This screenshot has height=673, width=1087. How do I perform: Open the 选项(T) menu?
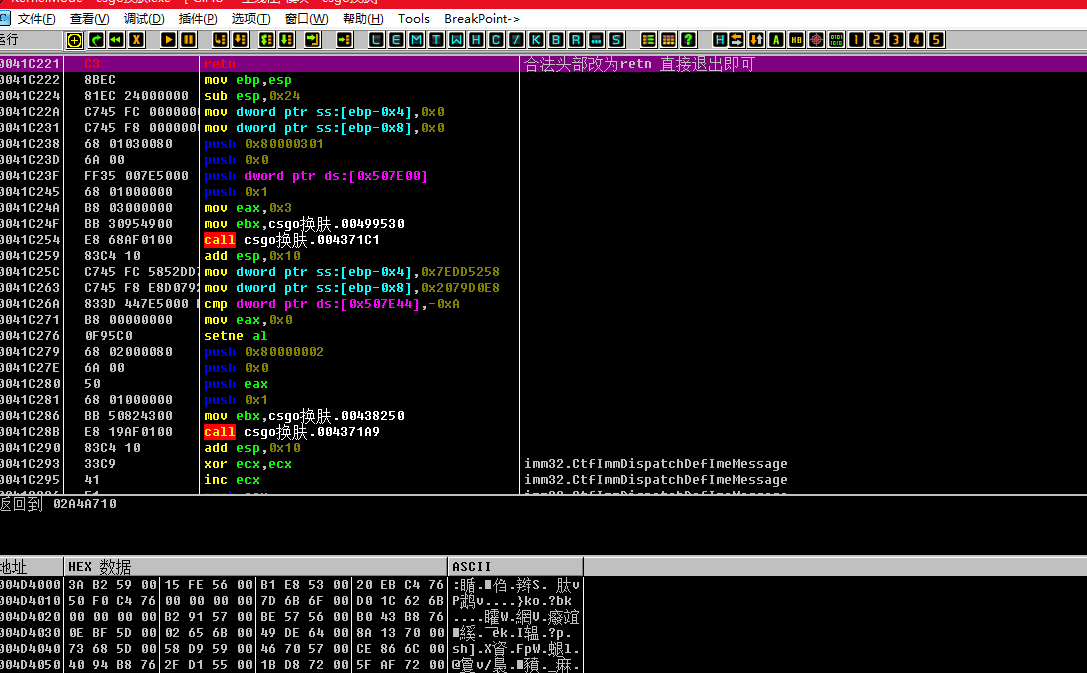coord(251,19)
